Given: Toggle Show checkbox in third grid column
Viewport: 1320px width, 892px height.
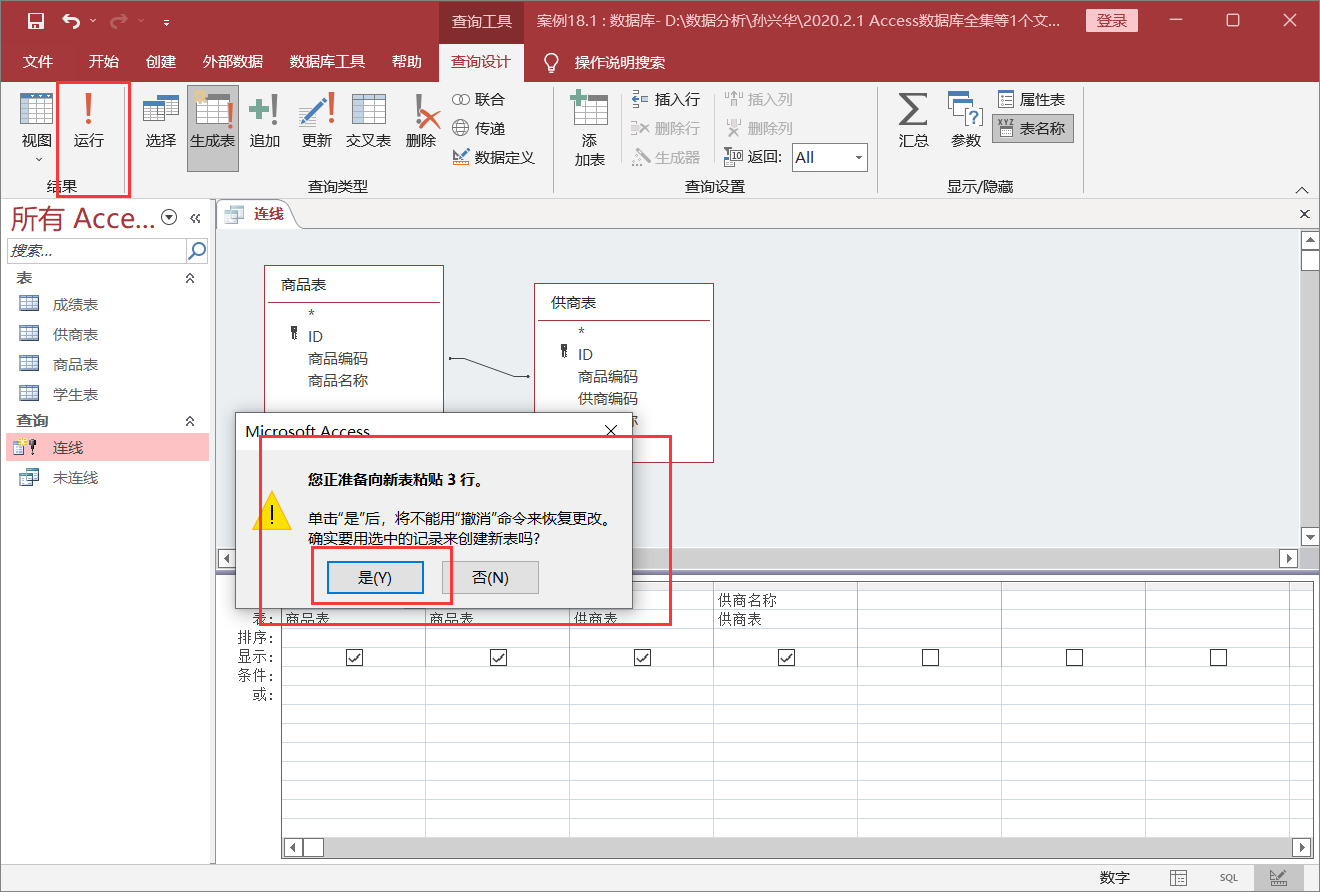Looking at the screenshot, I should click(642, 657).
